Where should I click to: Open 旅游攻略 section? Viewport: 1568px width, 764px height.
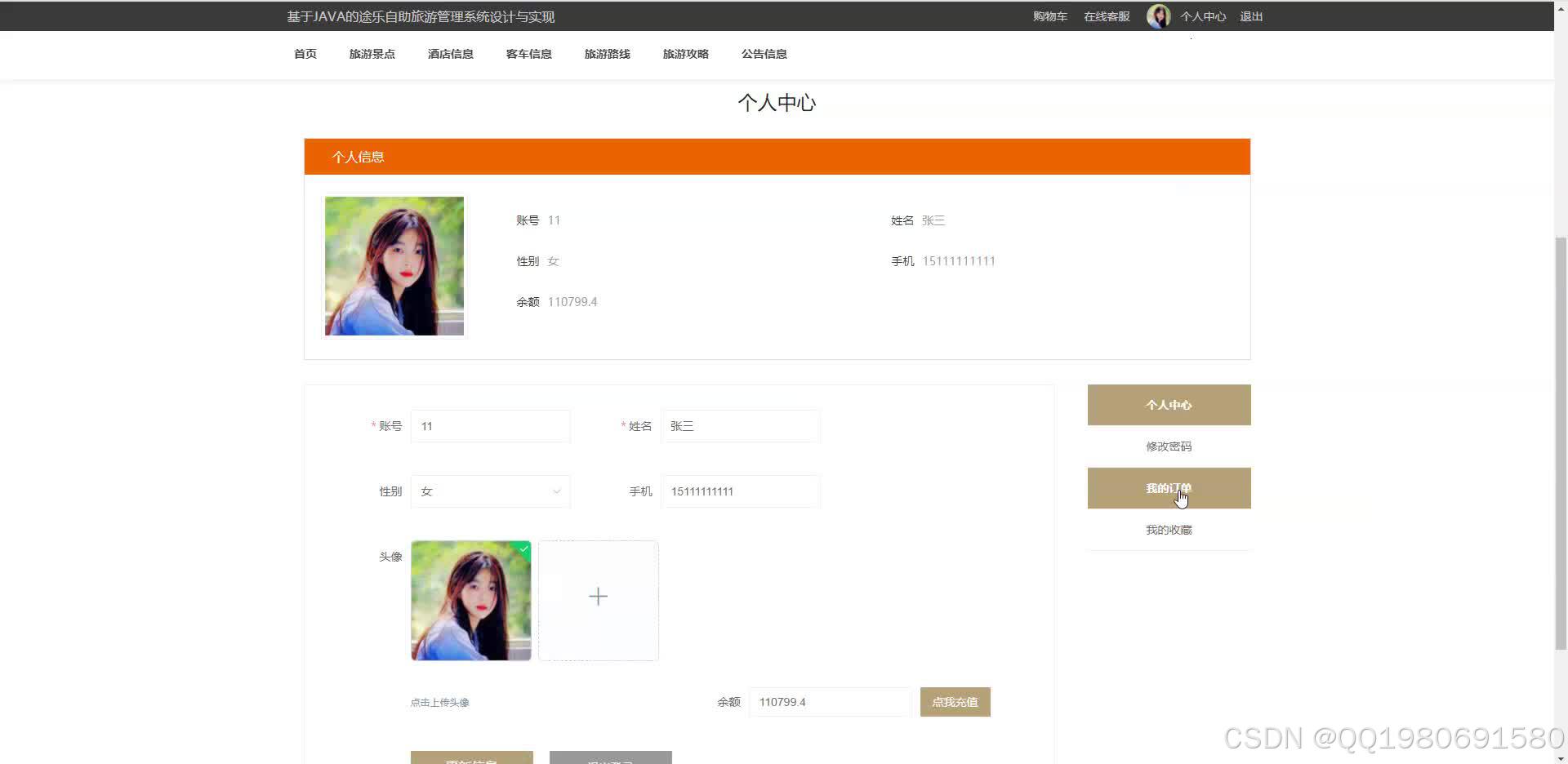click(685, 54)
